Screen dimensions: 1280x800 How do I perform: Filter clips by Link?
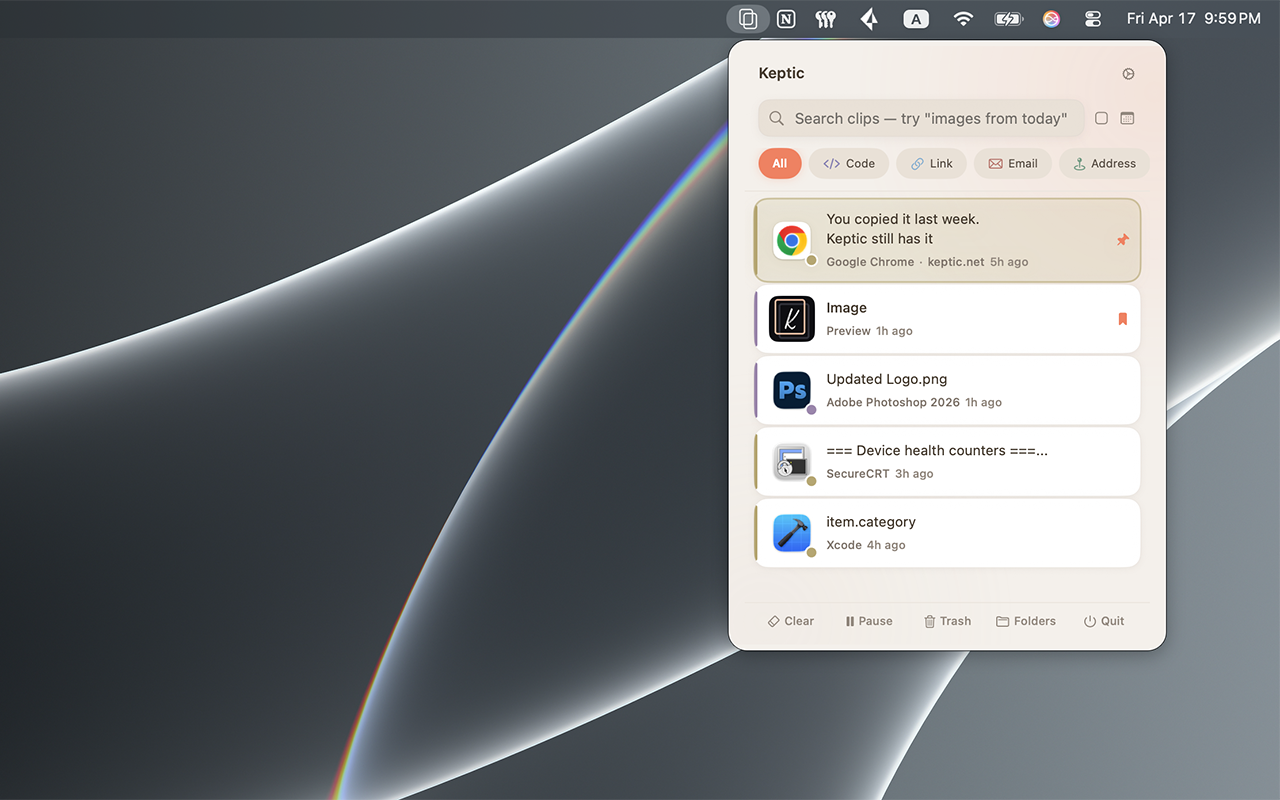point(931,164)
